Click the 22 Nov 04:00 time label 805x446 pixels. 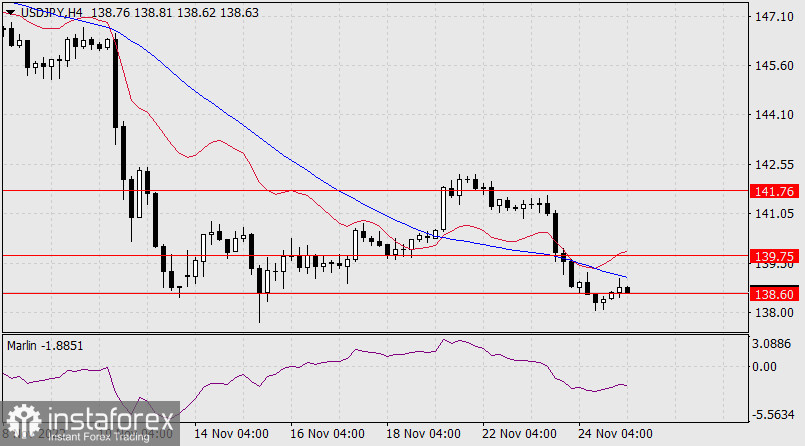pos(519,434)
